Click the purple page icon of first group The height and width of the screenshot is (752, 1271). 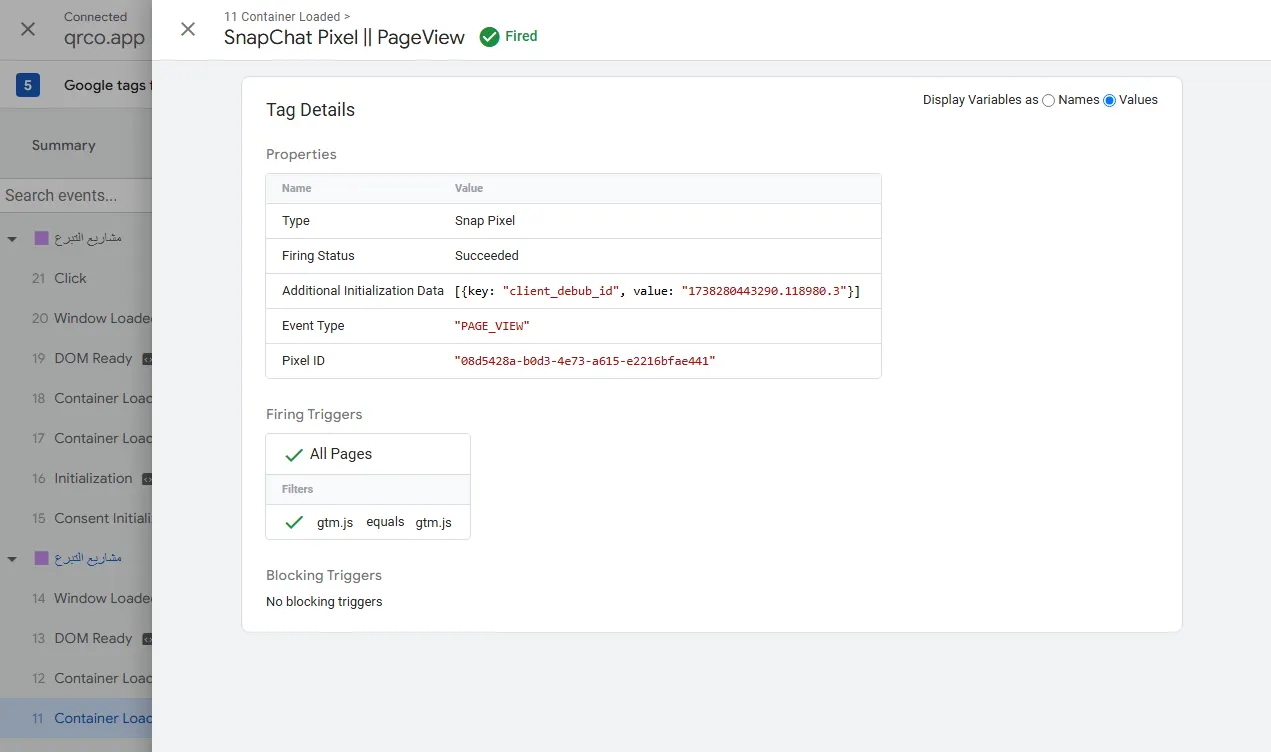pyautogui.click(x=41, y=238)
